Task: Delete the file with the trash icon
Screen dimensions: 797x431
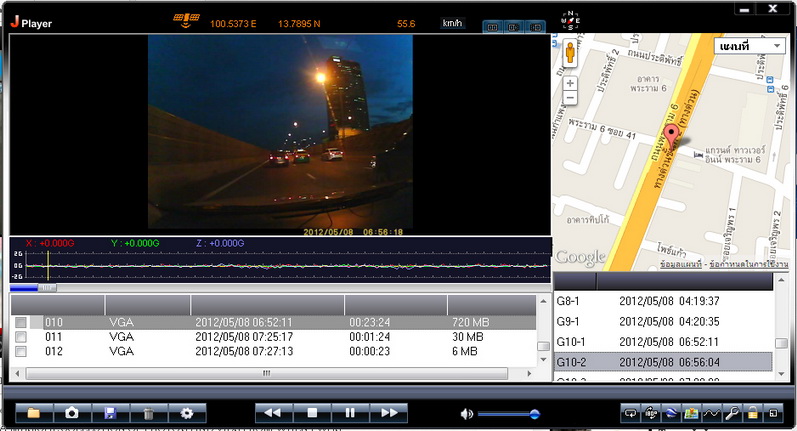Action: [x=148, y=412]
